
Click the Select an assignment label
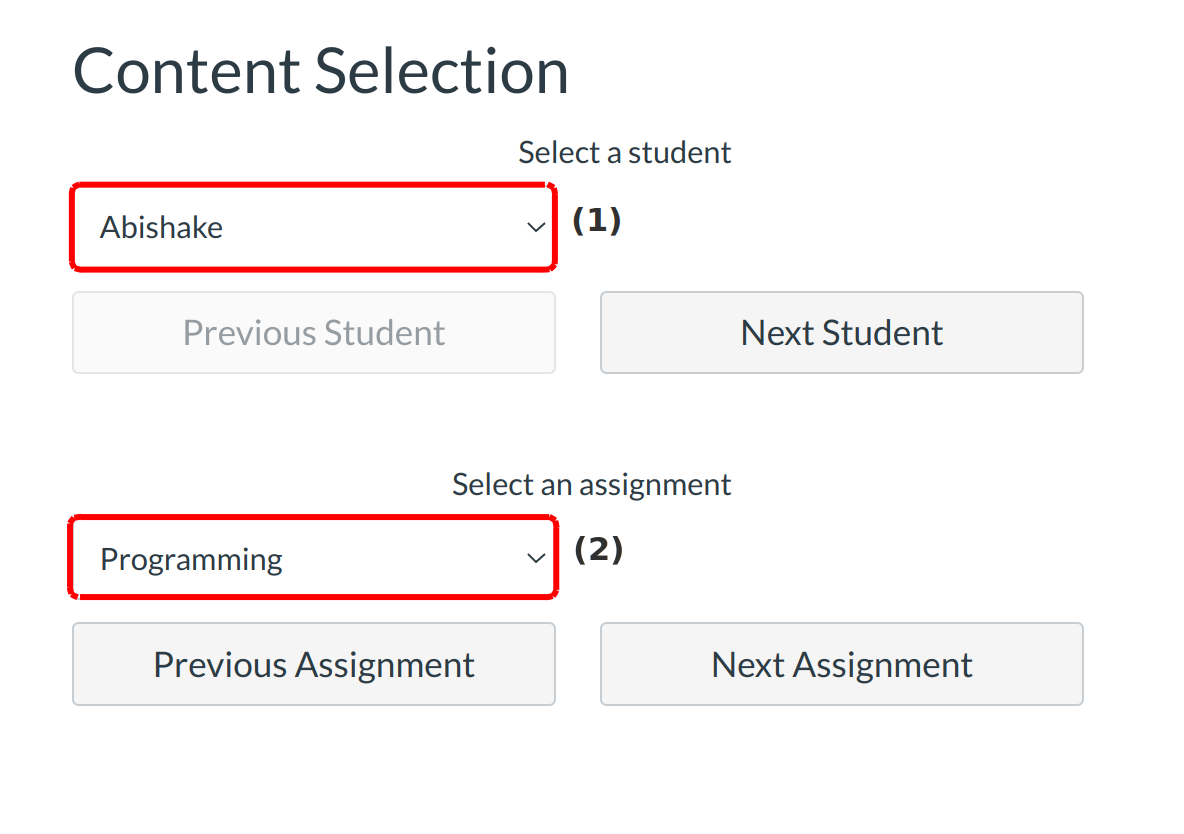tap(590, 483)
